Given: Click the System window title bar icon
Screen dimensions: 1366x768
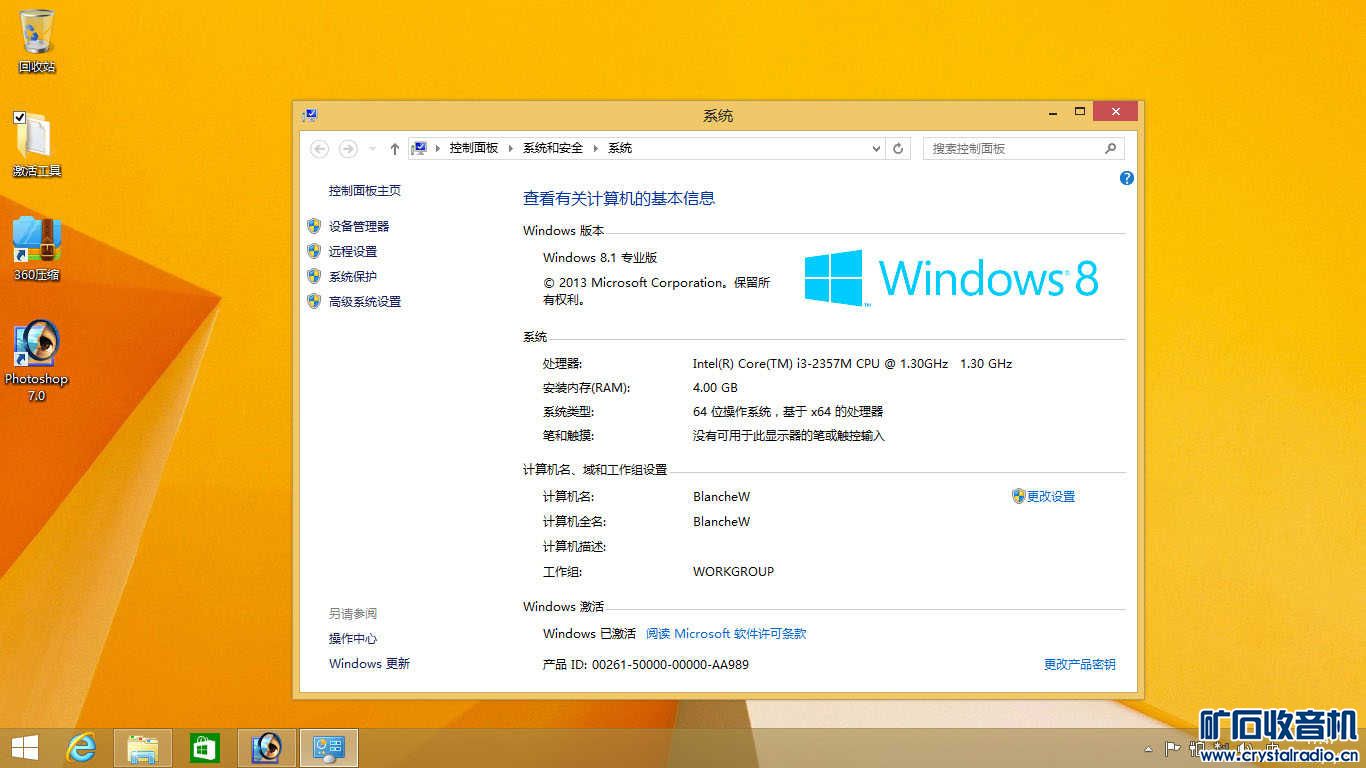Looking at the screenshot, I should pos(310,115).
